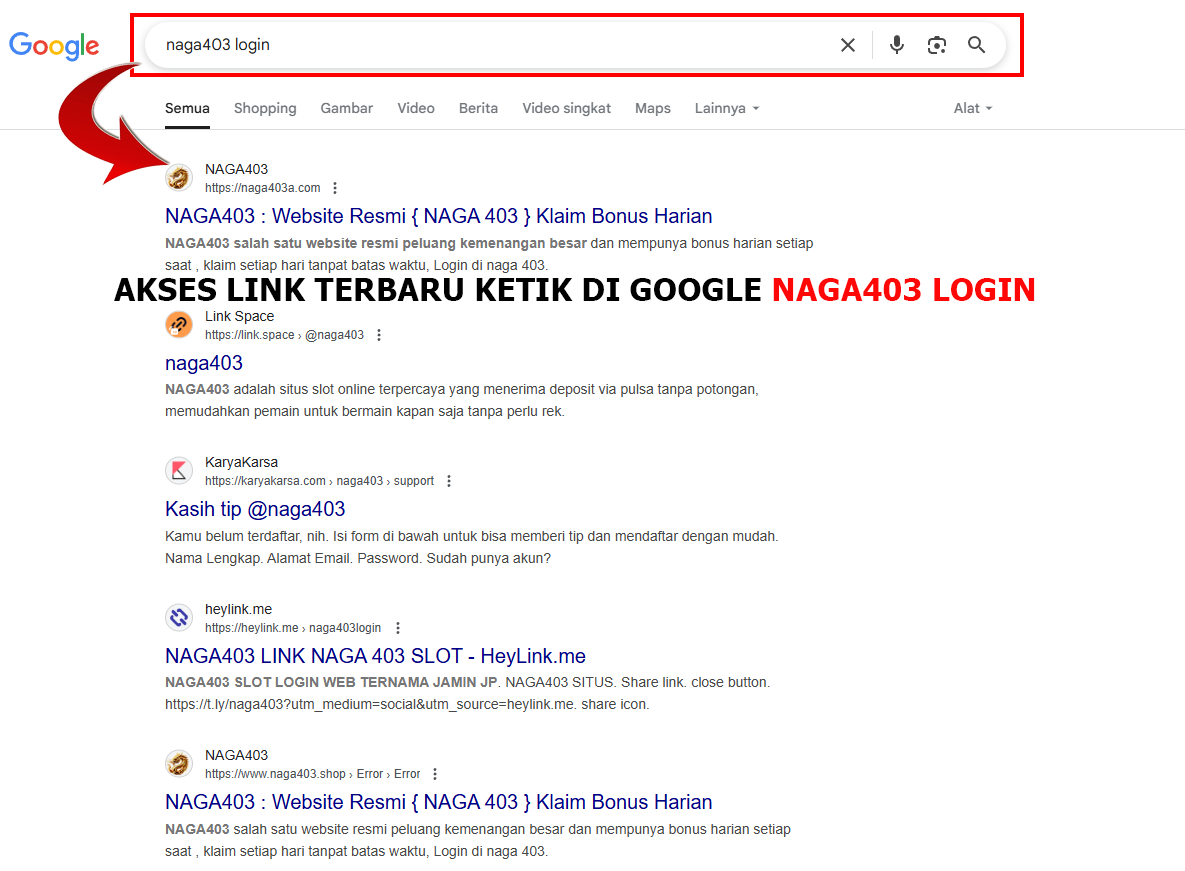Open options menu for naga403.shop result

(x=435, y=774)
